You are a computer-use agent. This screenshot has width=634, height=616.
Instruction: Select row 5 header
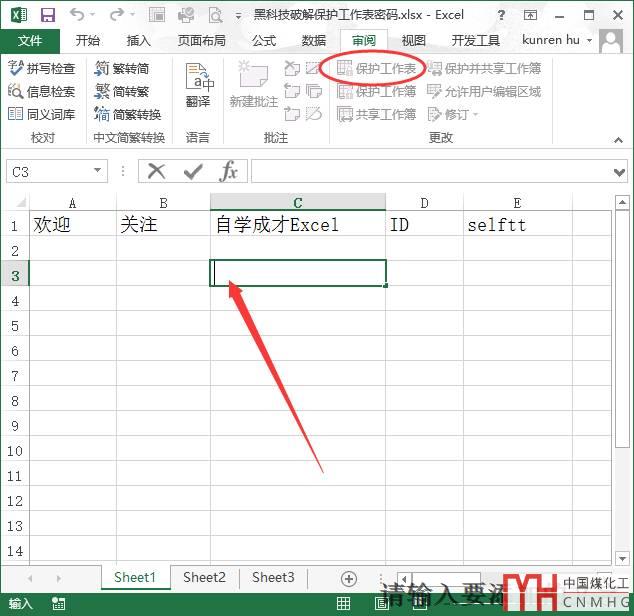click(x=15, y=326)
